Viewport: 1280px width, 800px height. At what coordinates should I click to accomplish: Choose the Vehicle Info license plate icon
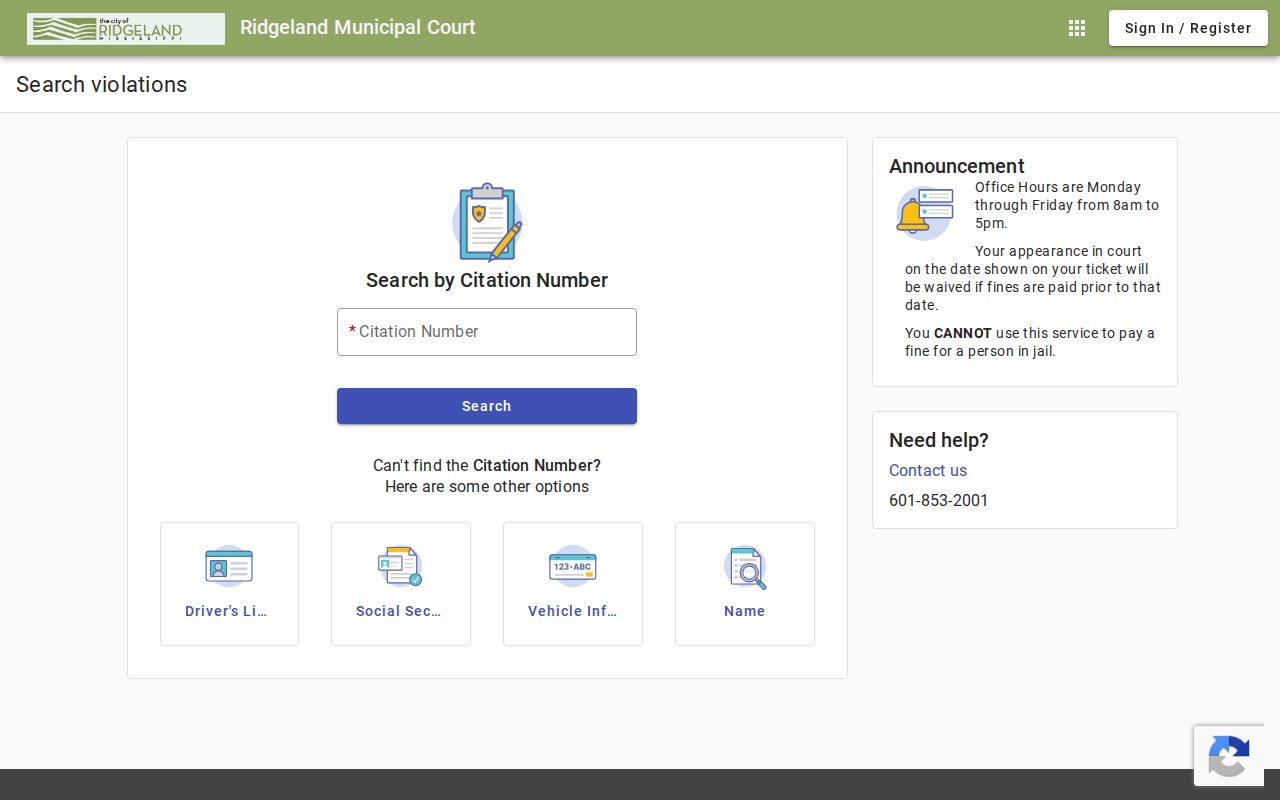573,566
